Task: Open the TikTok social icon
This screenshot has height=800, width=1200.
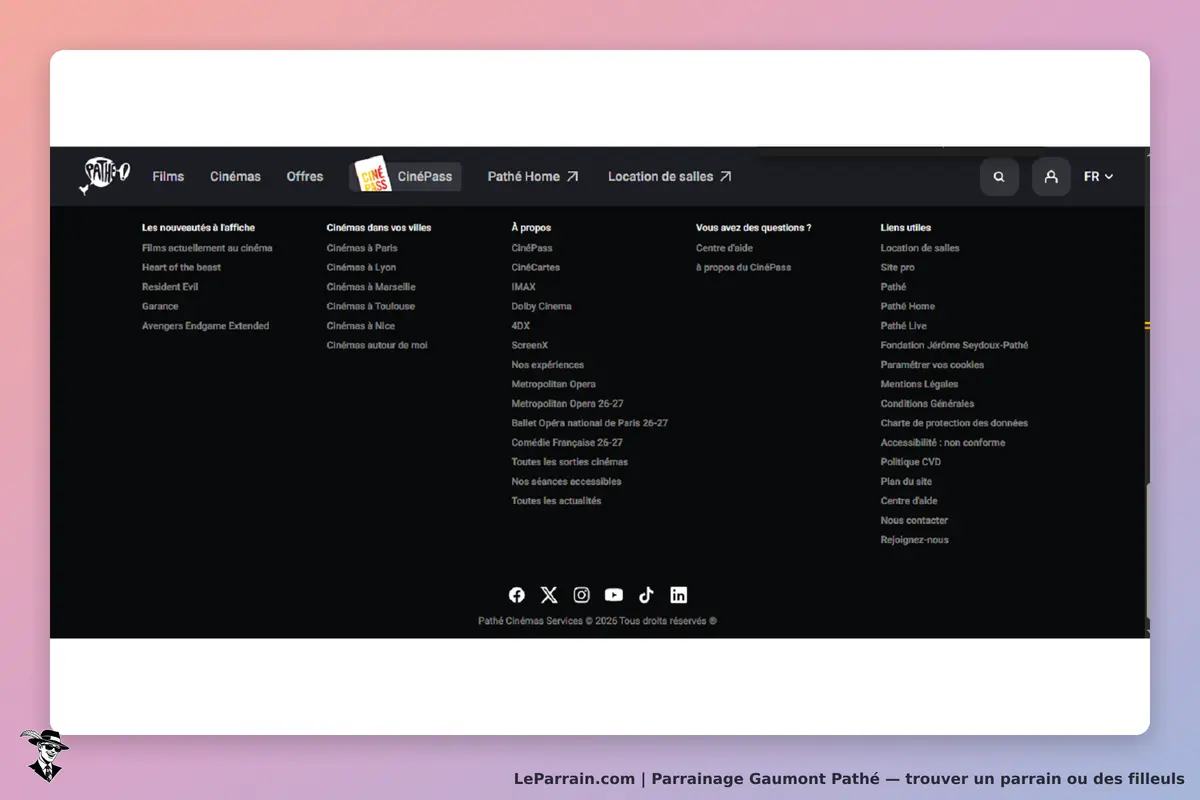Action: point(646,595)
